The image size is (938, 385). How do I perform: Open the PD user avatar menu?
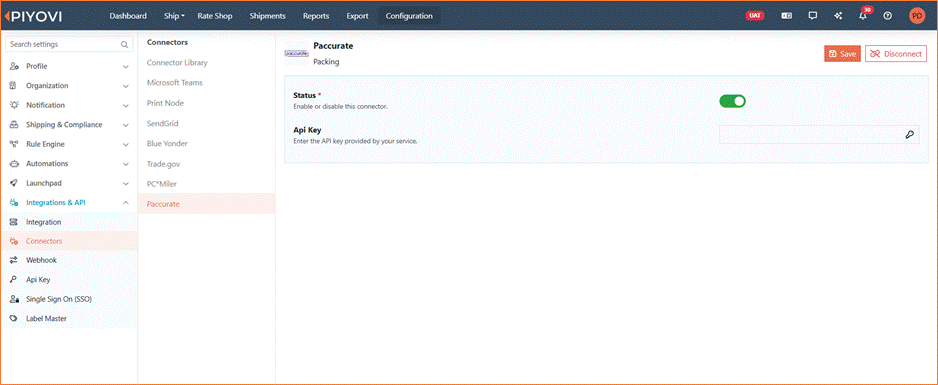[x=916, y=16]
